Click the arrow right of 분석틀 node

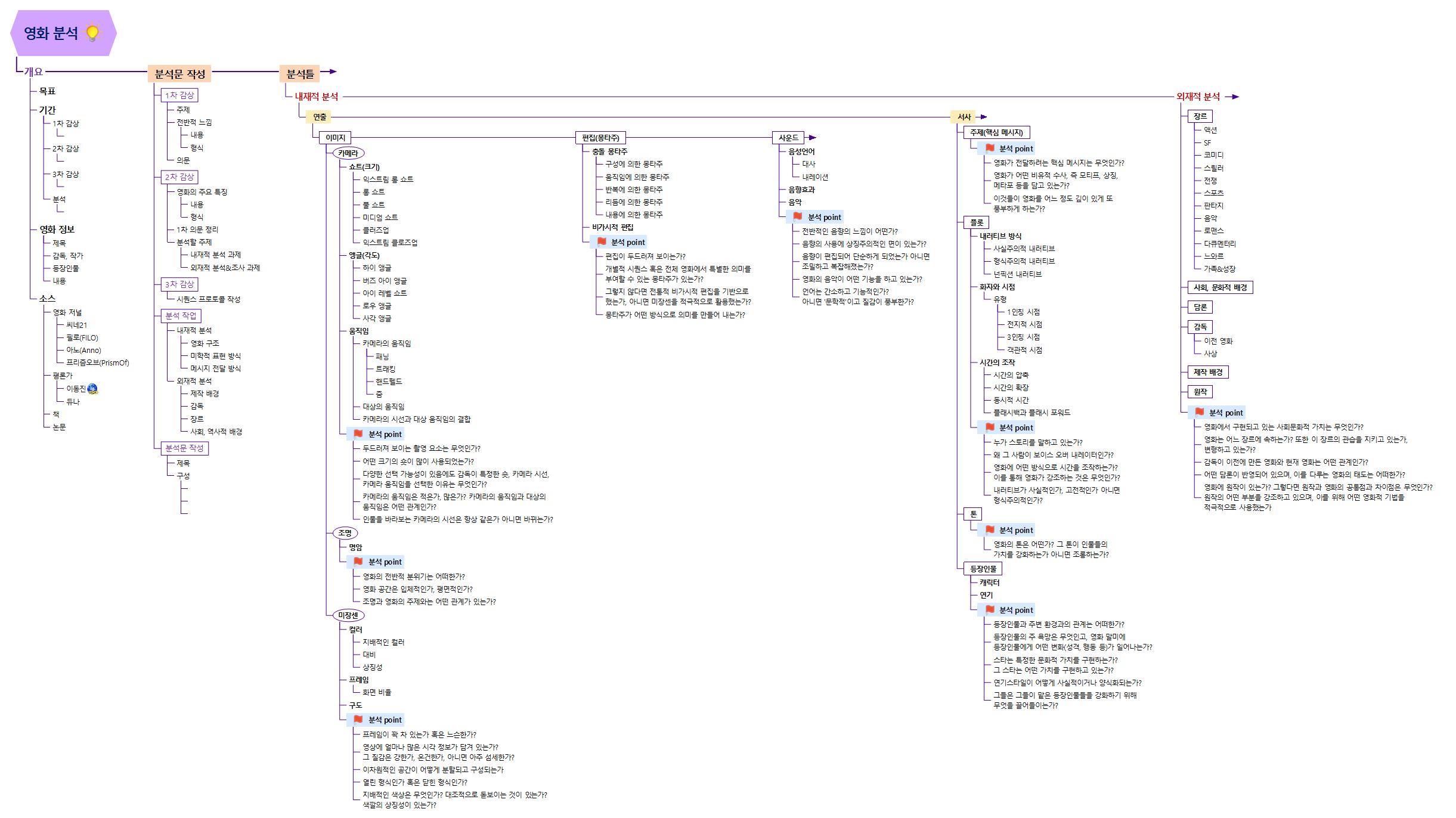(x=332, y=72)
